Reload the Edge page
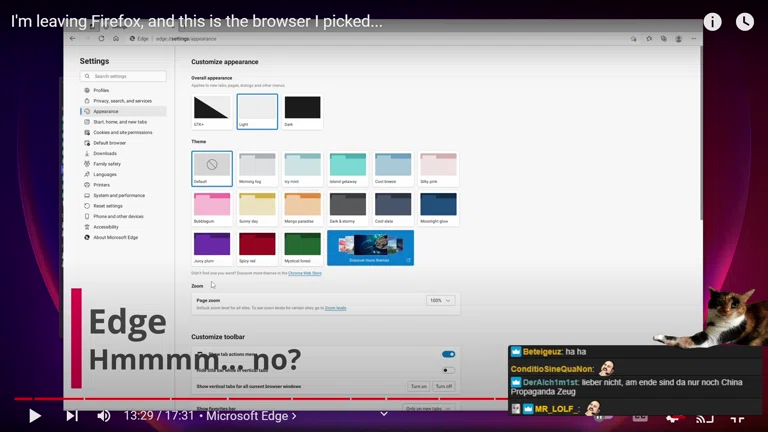The image size is (768, 432). (101, 39)
